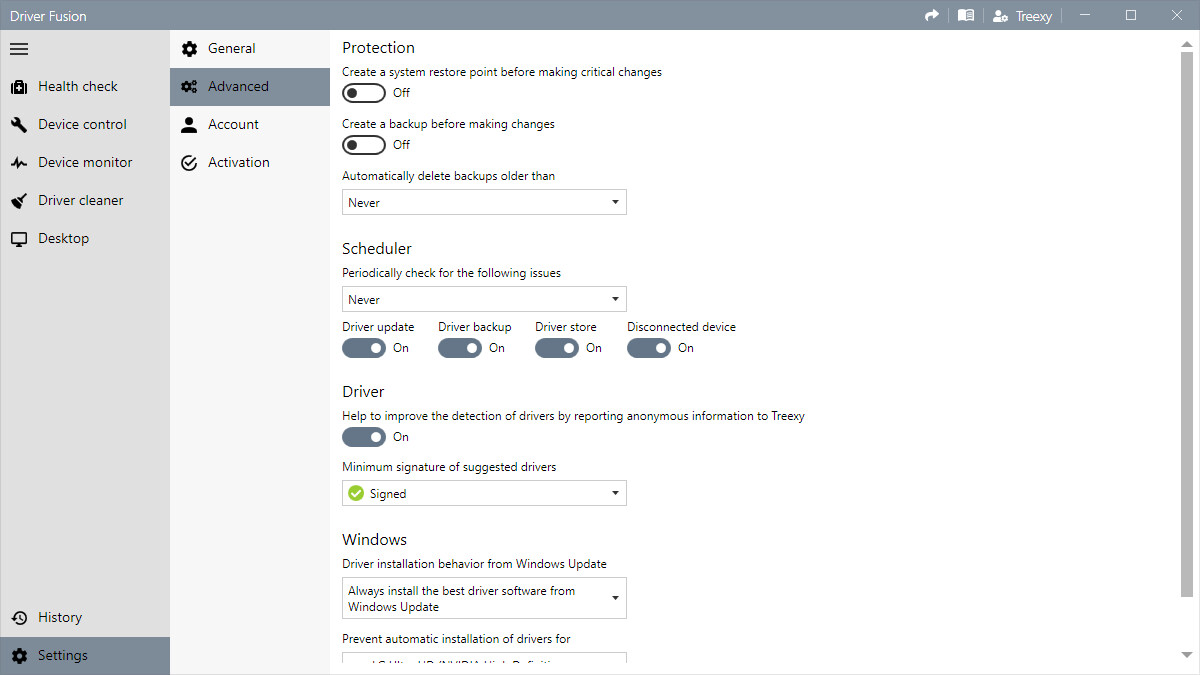1200x675 pixels.
Task: Expand the delete backups older than dropdown
Action: 484,203
